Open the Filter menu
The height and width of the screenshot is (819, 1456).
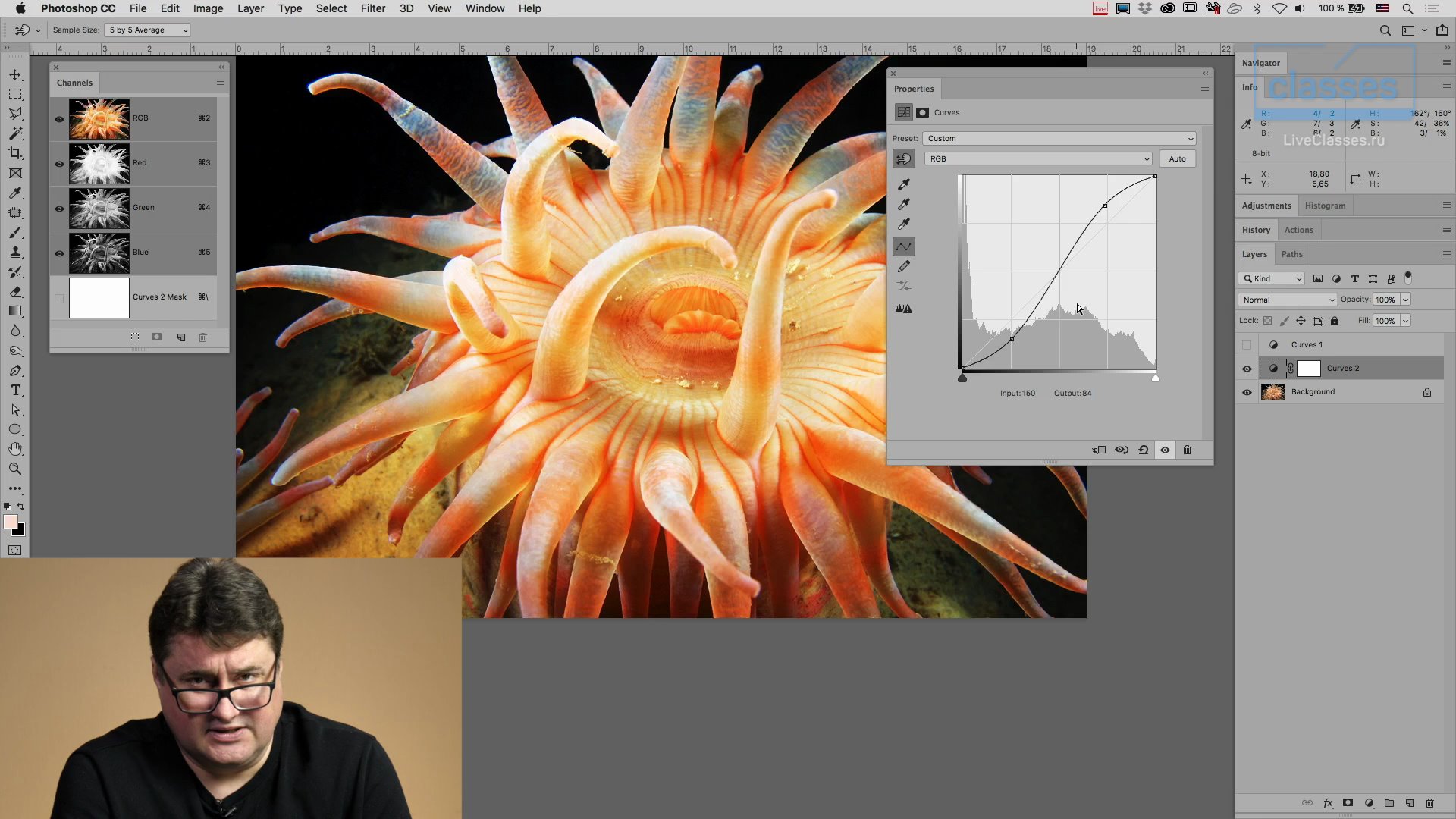click(372, 8)
